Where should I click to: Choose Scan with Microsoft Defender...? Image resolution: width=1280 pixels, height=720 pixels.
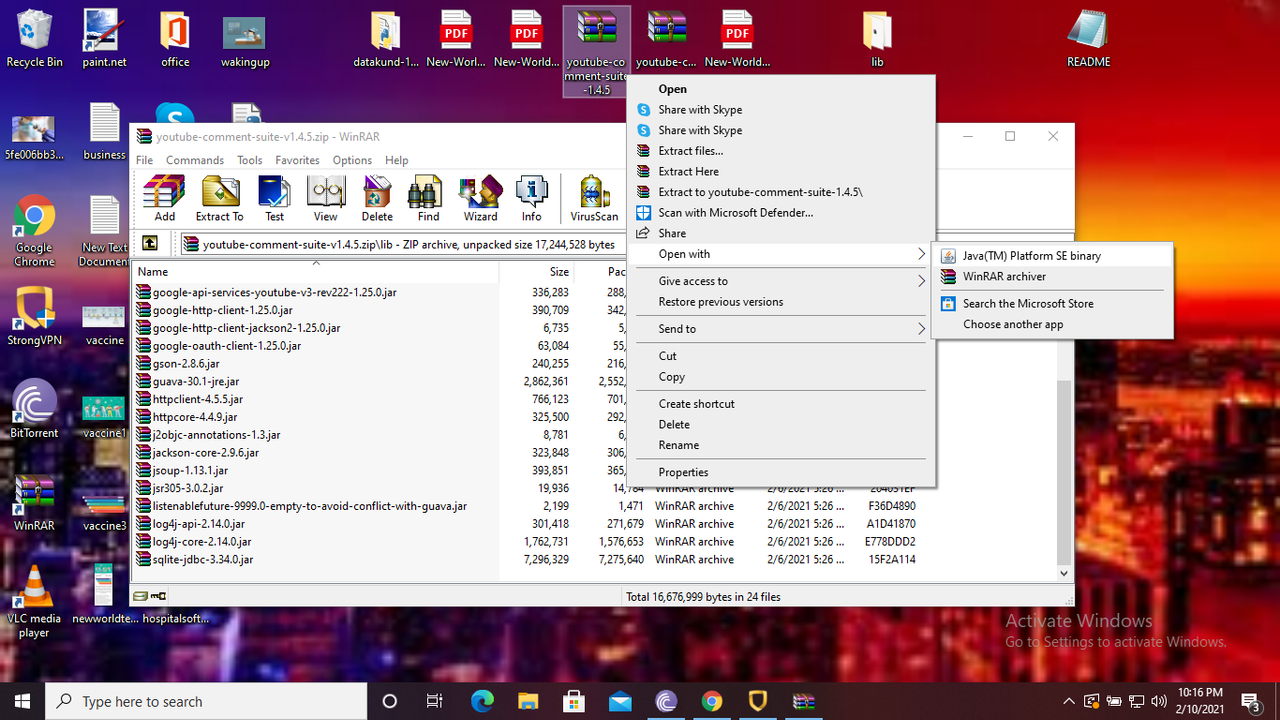(781, 212)
